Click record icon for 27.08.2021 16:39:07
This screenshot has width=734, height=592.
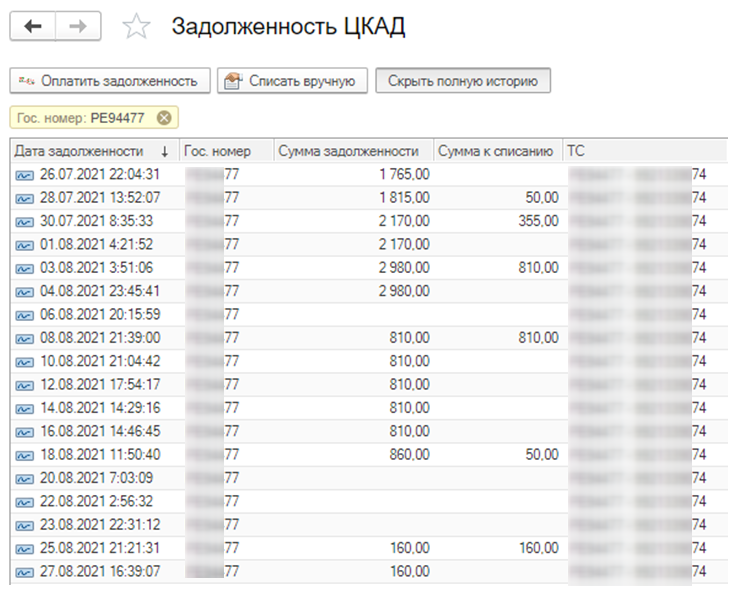(24, 572)
